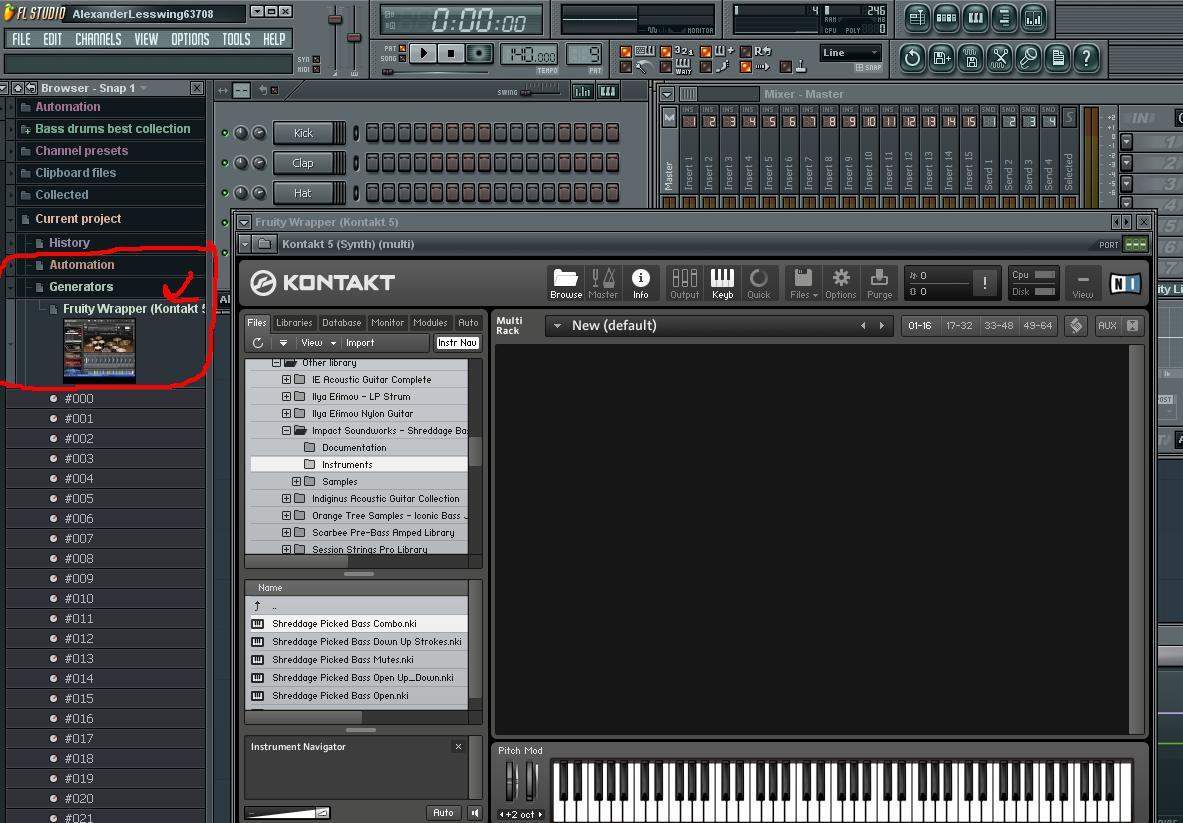1183x823 pixels.
Task: Switch to Kontakt Libraries tab
Action: 293,323
